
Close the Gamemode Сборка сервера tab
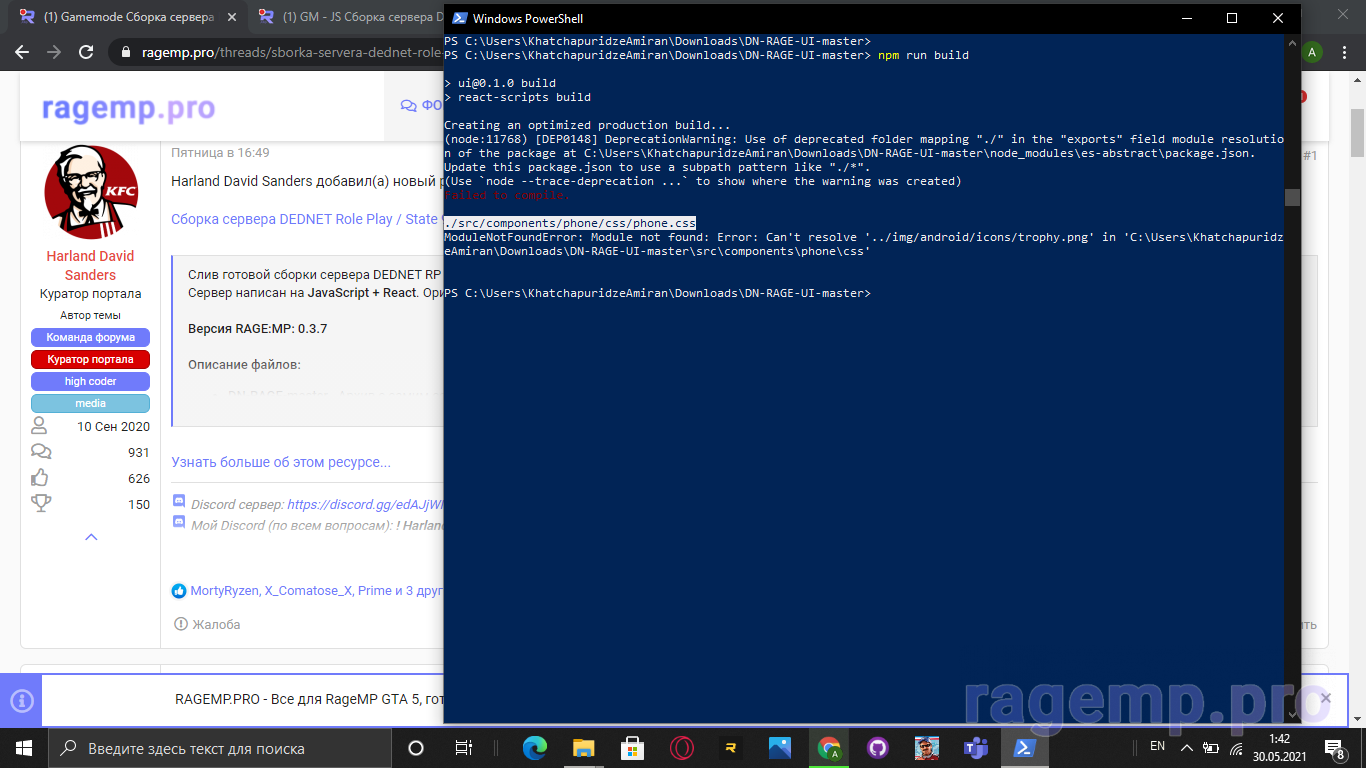tap(231, 17)
